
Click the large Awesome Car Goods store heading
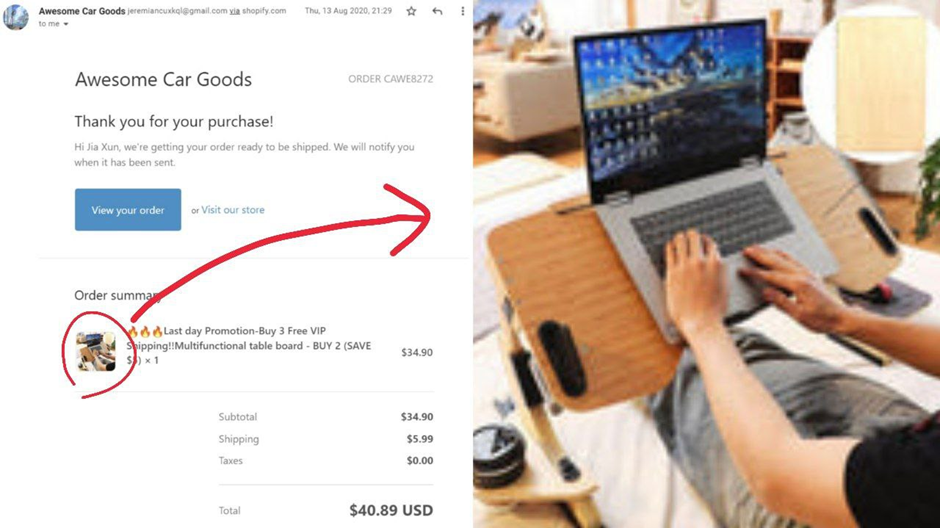(x=163, y=79)
